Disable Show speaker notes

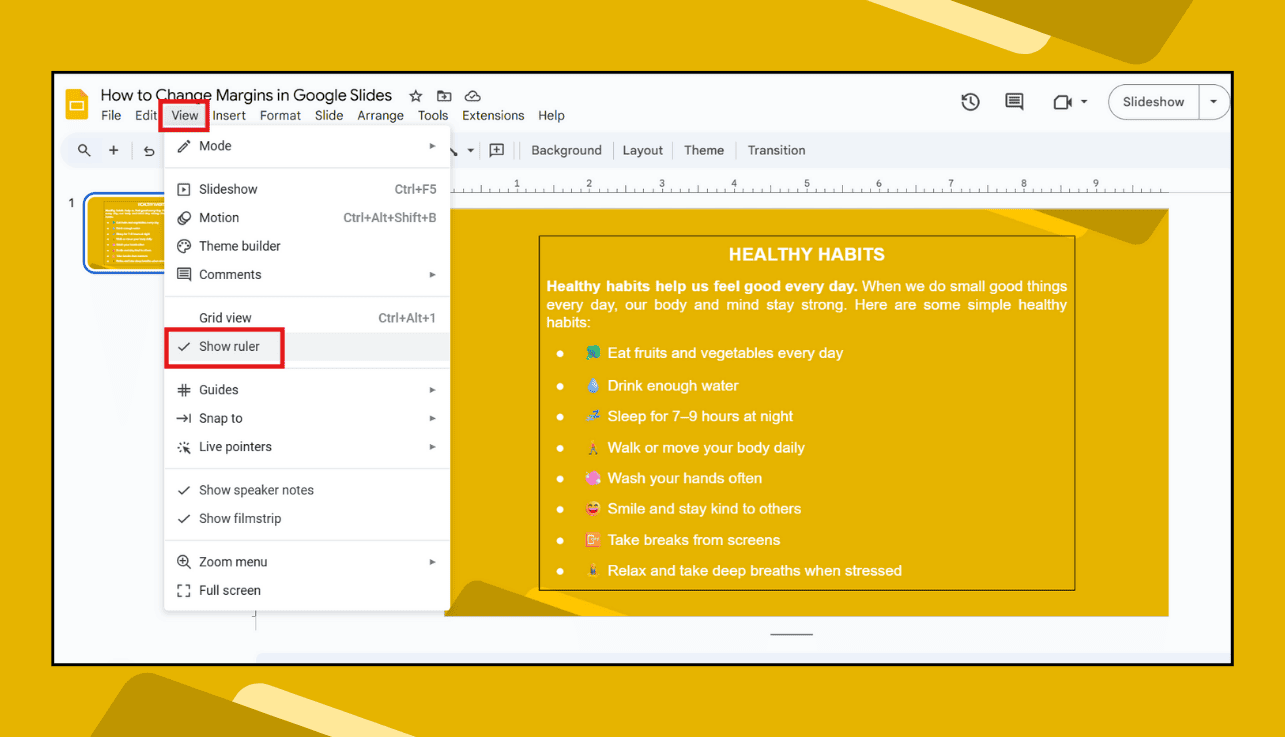pos(256,490)
